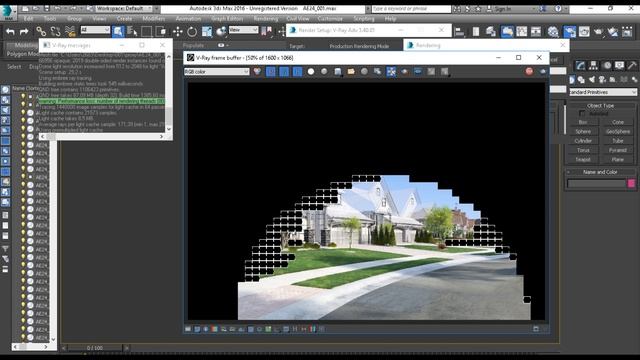
Task: Create a GeoSphere primitive
Action: pyautogui.click(x=618, y=131)
